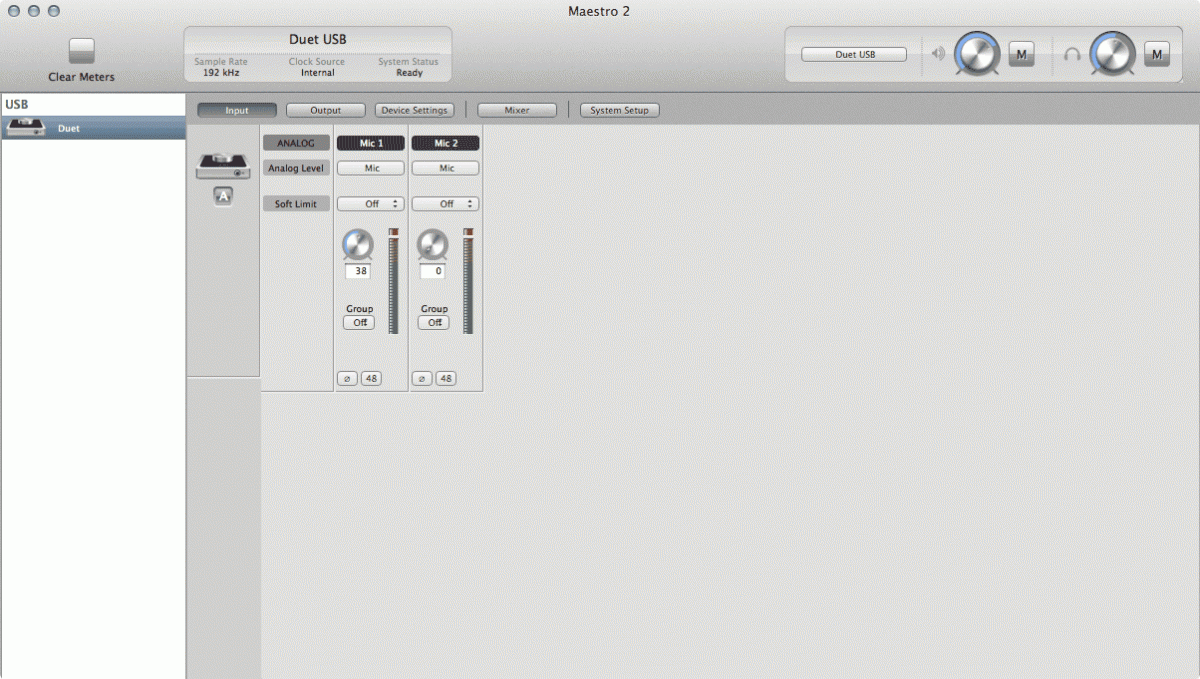Open the Mic 2 Analog Level selector
This screenshot has height=679, width=1200.
coord(445,168)
